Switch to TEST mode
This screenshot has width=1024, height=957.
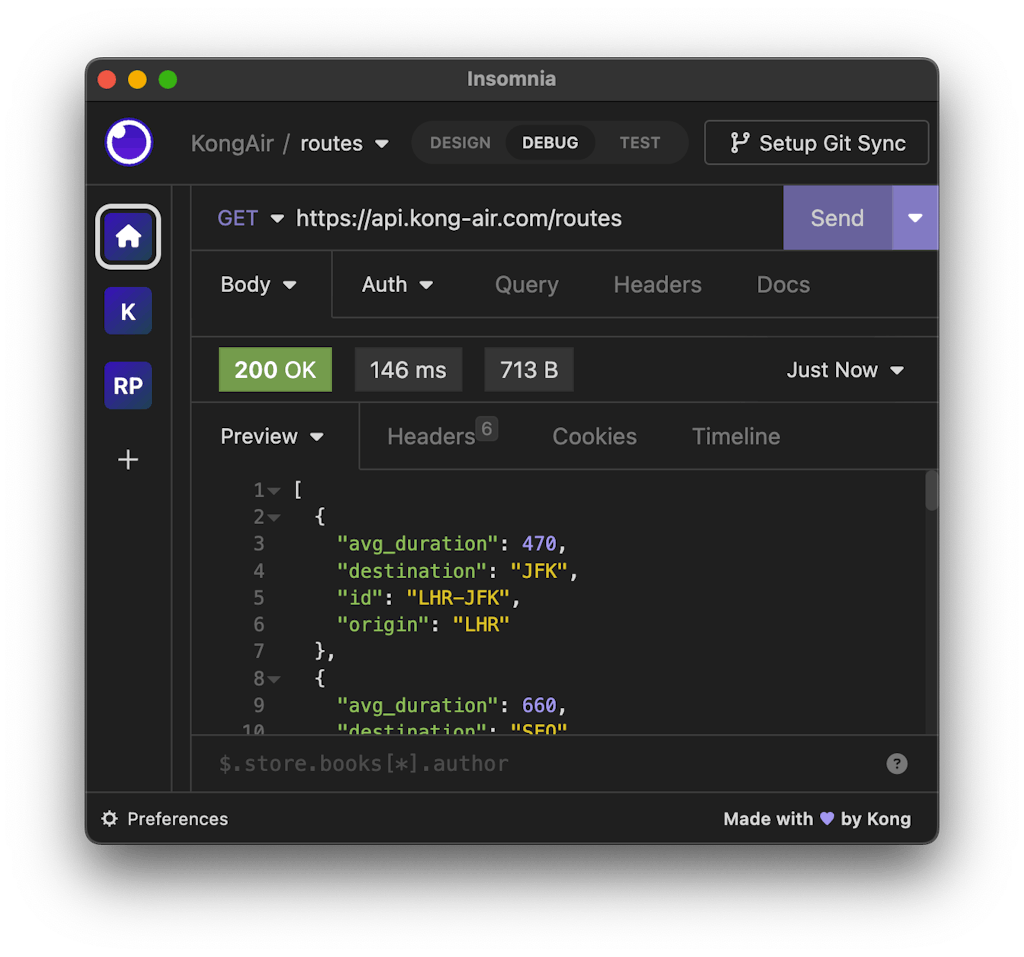(639, 143)
